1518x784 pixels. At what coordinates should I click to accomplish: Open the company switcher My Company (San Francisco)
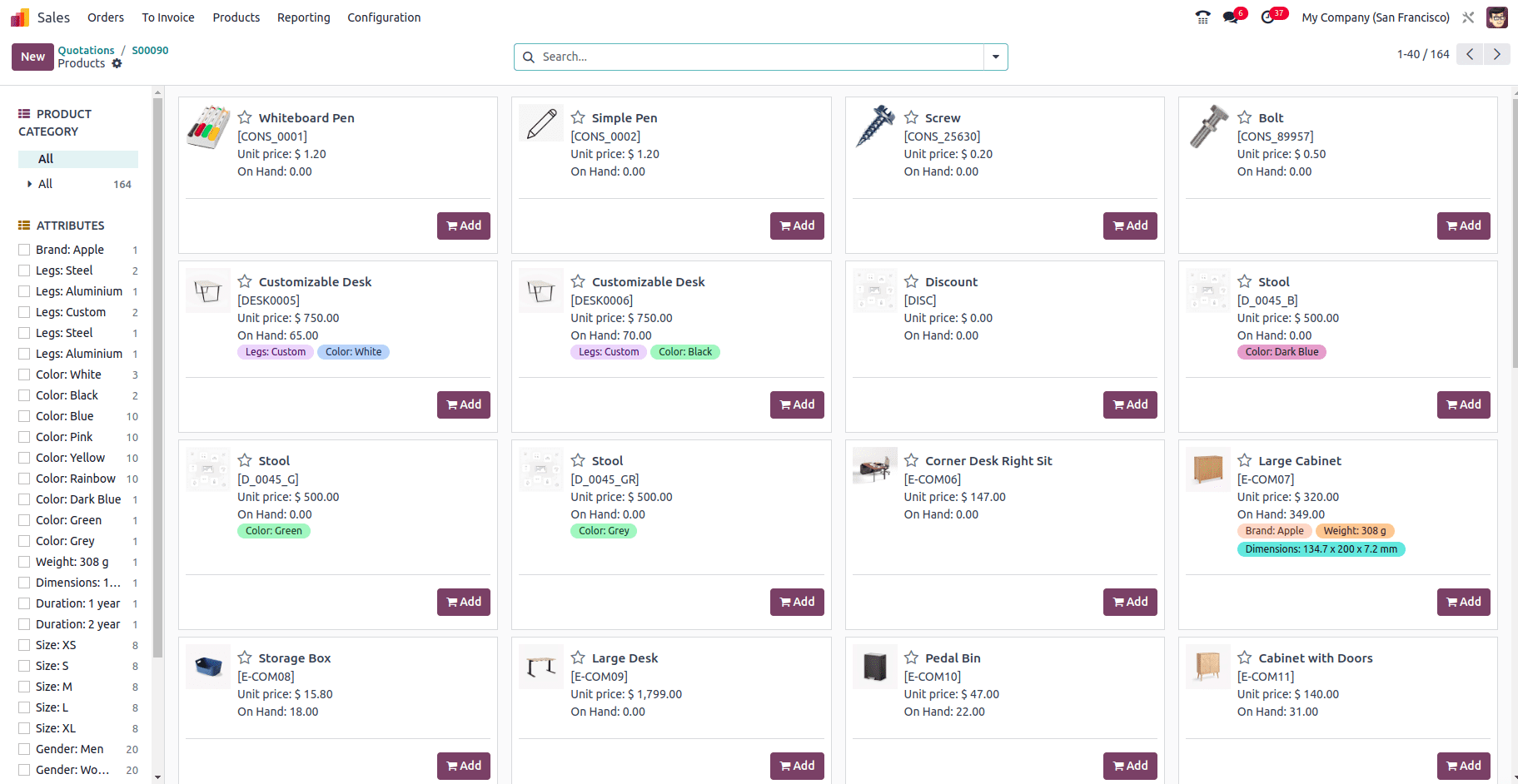click(1376, 17)
